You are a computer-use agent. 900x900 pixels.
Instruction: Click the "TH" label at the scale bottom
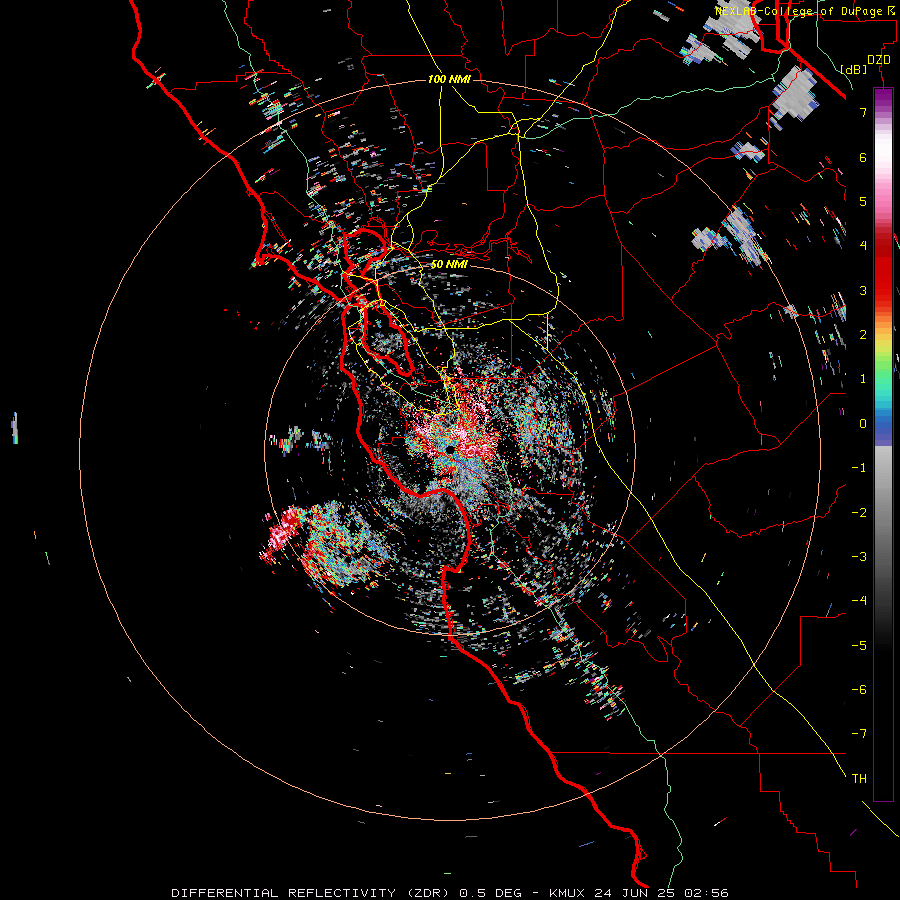tap(859, 779)
